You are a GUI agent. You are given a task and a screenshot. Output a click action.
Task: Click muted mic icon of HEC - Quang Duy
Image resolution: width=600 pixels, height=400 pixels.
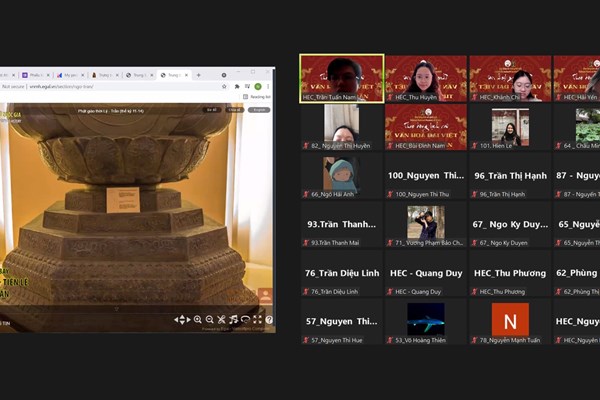point(390,291)
